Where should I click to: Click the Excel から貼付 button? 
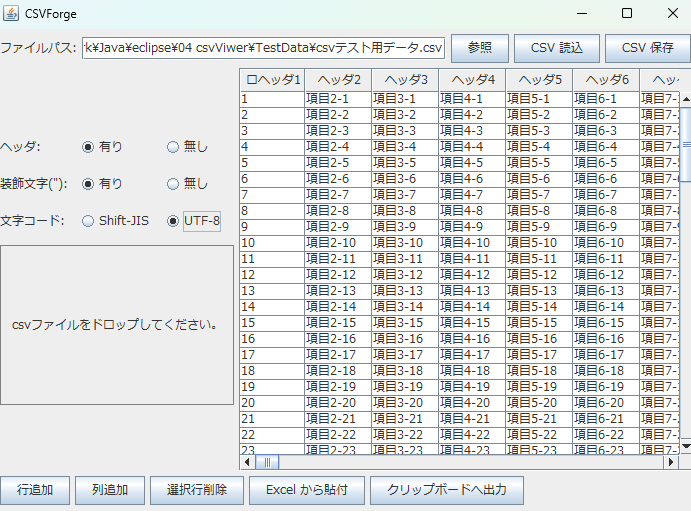307,490
